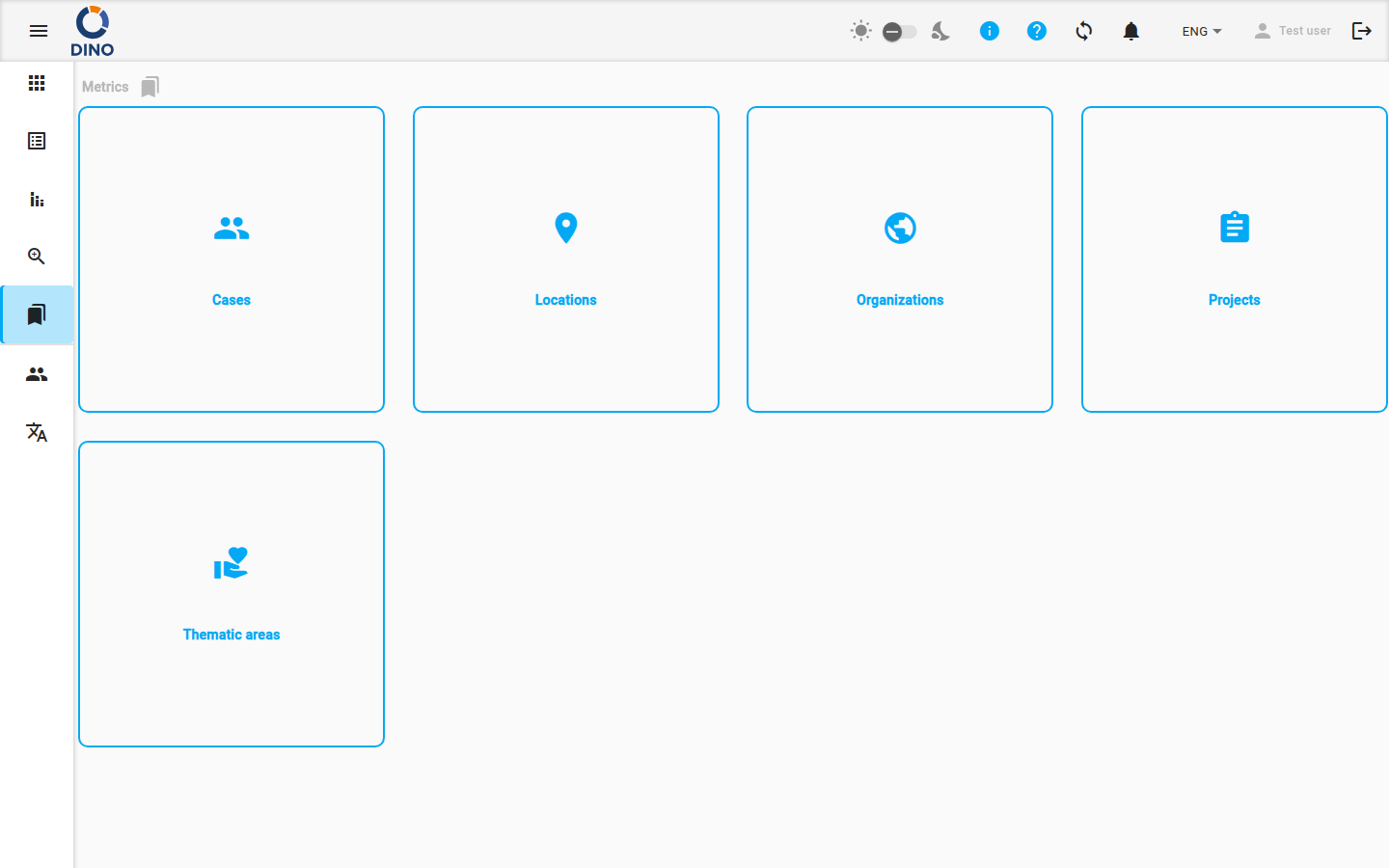Viewport: 1389px width, 868px height.
Task: Open the Projects card
Action: (1235, 259)
